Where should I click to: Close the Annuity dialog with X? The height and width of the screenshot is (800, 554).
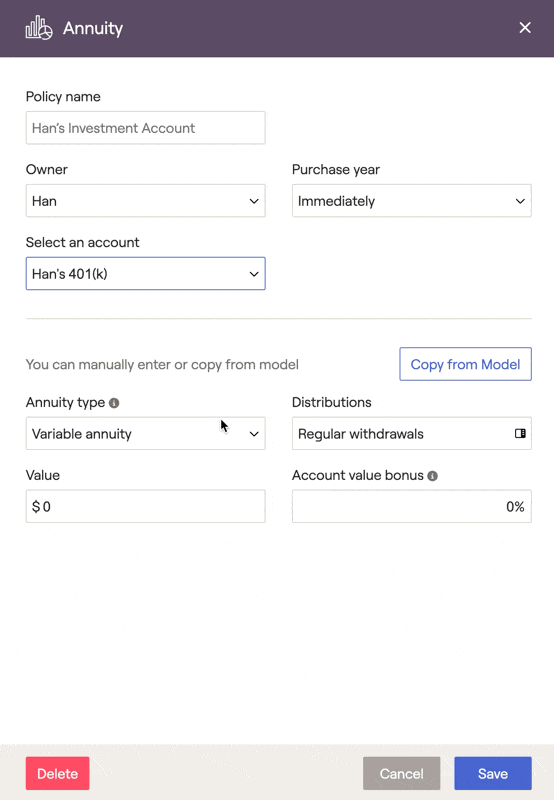pyautogui.click(x=525, y=28)
